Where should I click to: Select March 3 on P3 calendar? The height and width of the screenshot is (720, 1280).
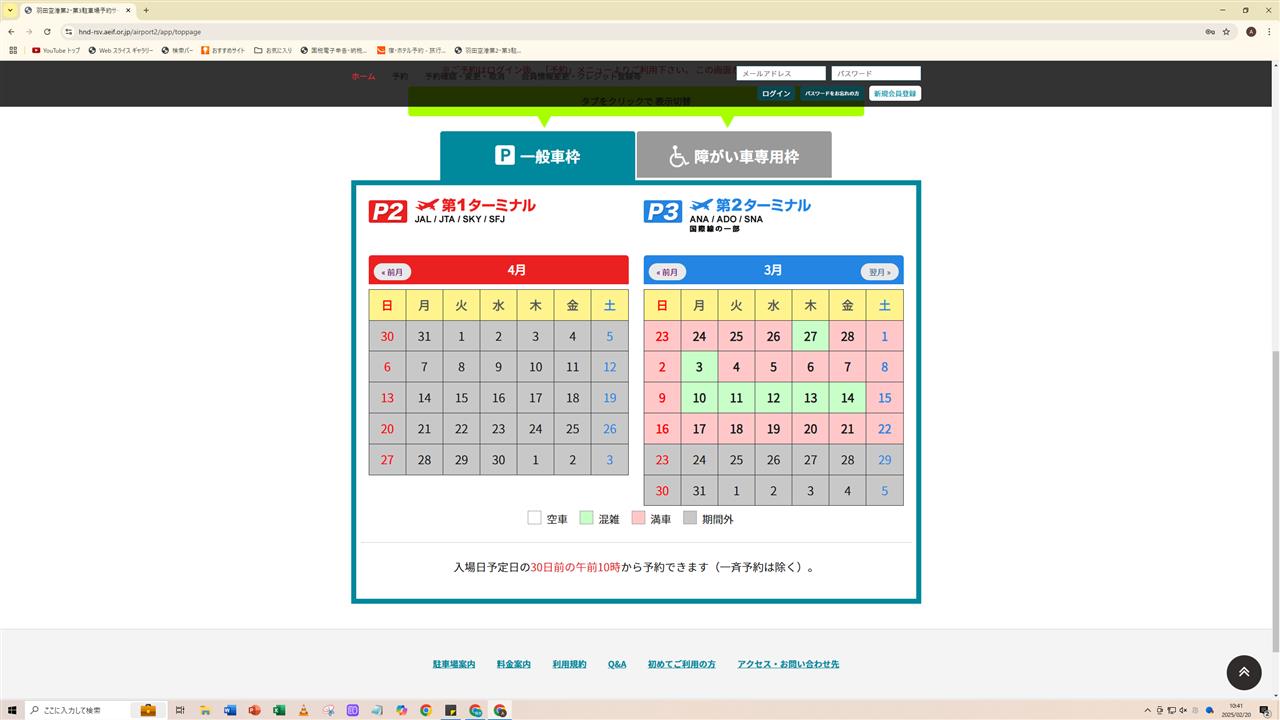tap(699, 367)
